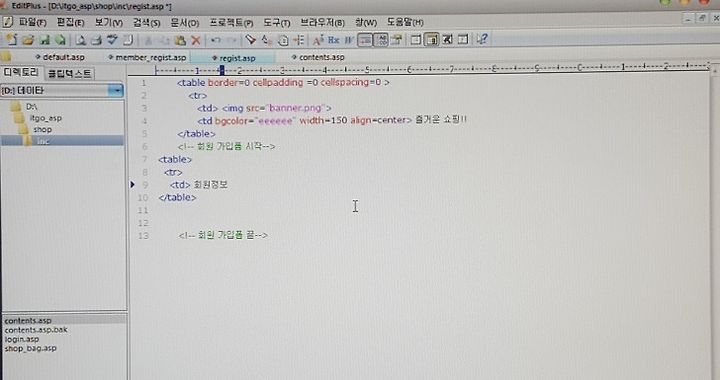720x380 pixels.
Task: Click the 'W' word wrap icon
Action: pyautogui.click(x=349, y=40)
